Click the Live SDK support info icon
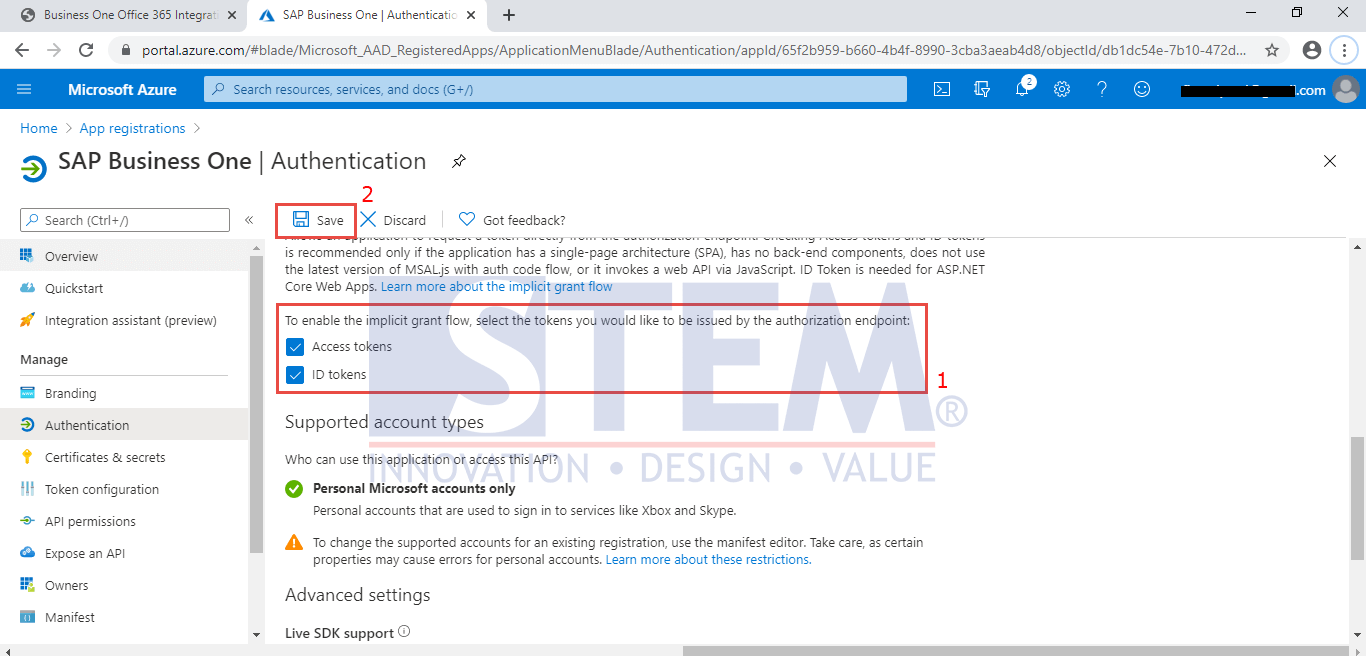 pos(404,632)
